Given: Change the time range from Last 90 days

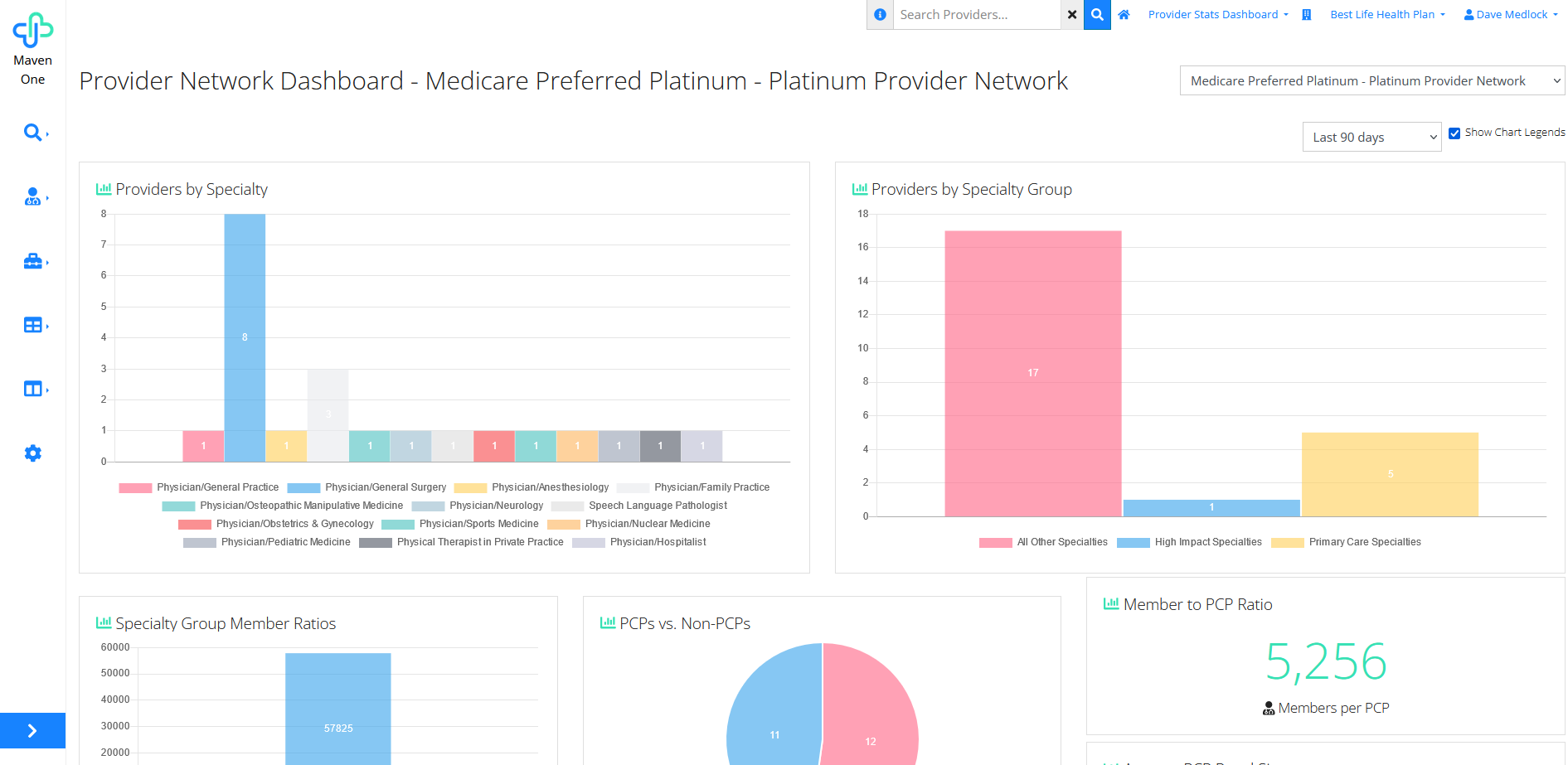Looking at the screenshot, I should [x=1371, y=137].
